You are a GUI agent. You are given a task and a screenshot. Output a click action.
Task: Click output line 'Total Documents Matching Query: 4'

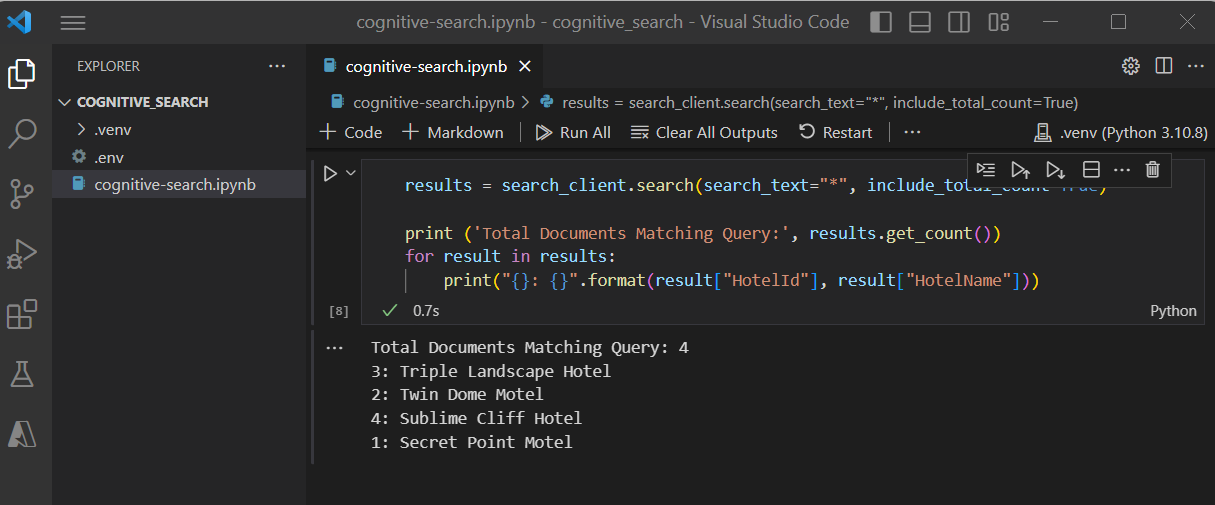(x=530, y=348)
